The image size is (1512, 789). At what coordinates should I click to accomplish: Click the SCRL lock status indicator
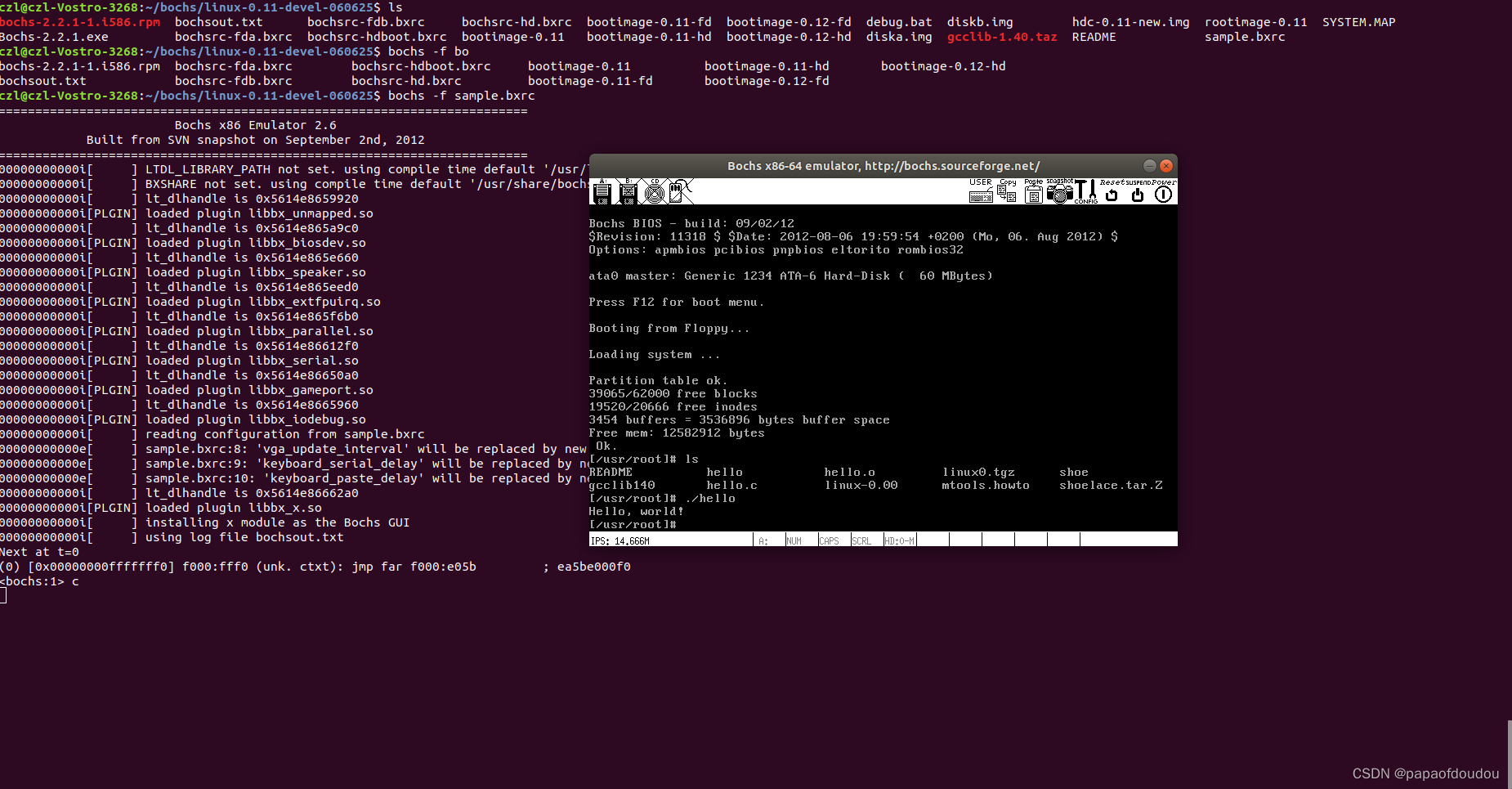(x=867, y=540)
